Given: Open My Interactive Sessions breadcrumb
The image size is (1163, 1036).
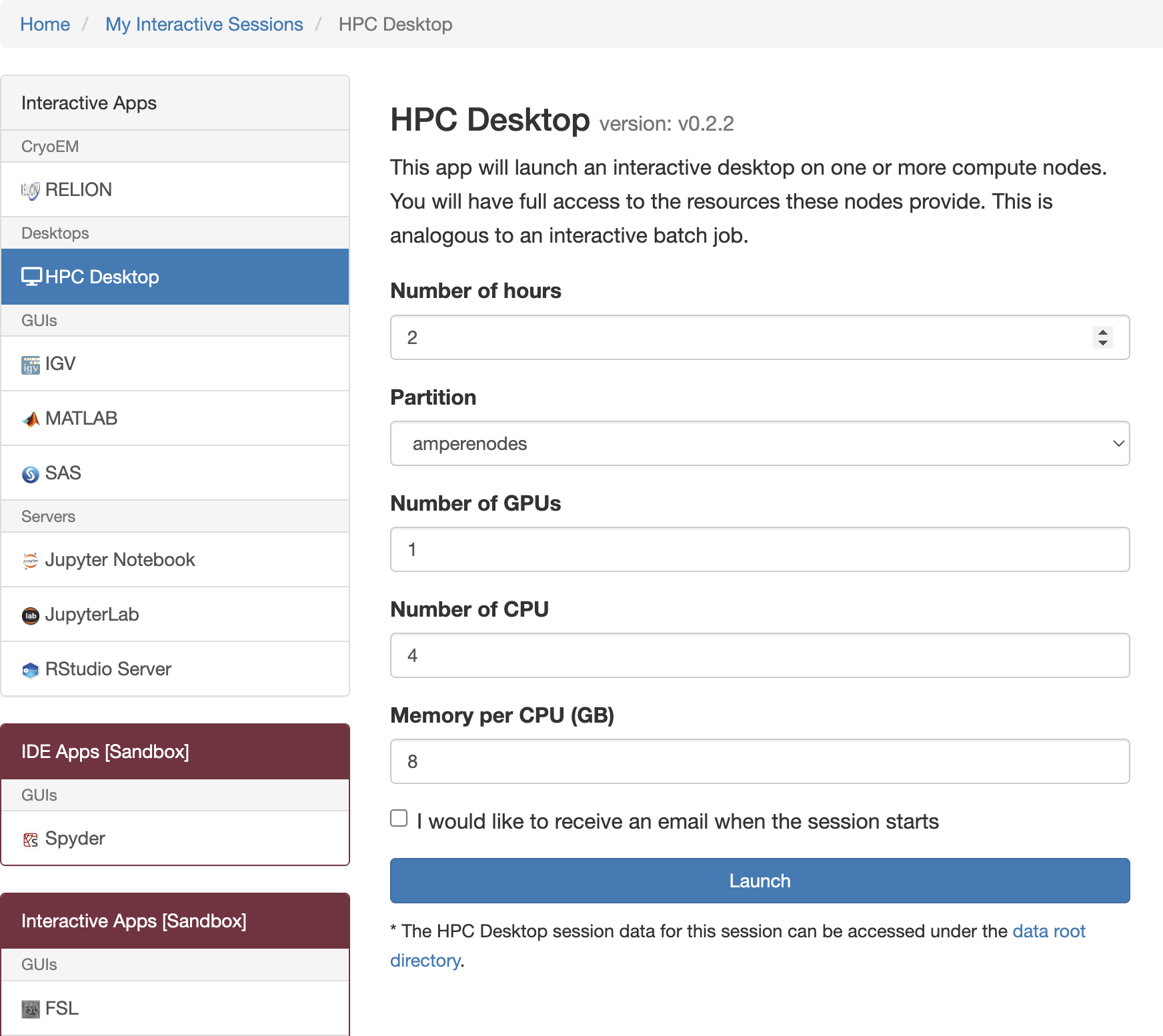Looking at the screenshot, I should coord(204,24).
